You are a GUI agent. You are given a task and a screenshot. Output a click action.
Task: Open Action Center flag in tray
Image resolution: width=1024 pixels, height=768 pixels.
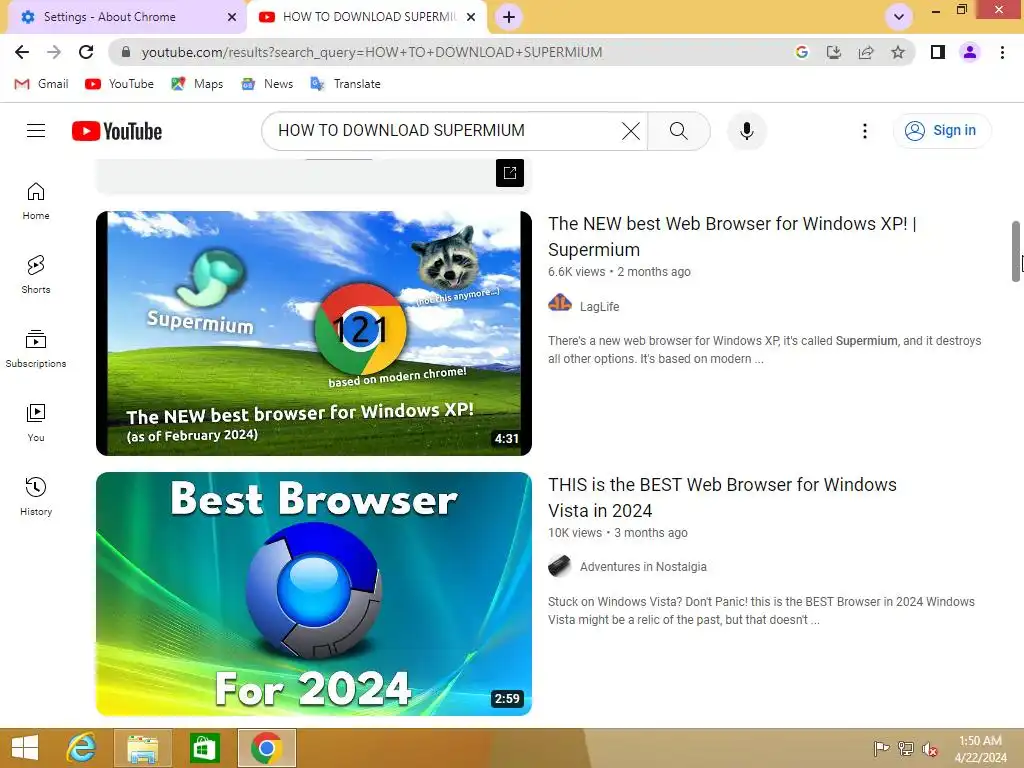tap(881, 748)
